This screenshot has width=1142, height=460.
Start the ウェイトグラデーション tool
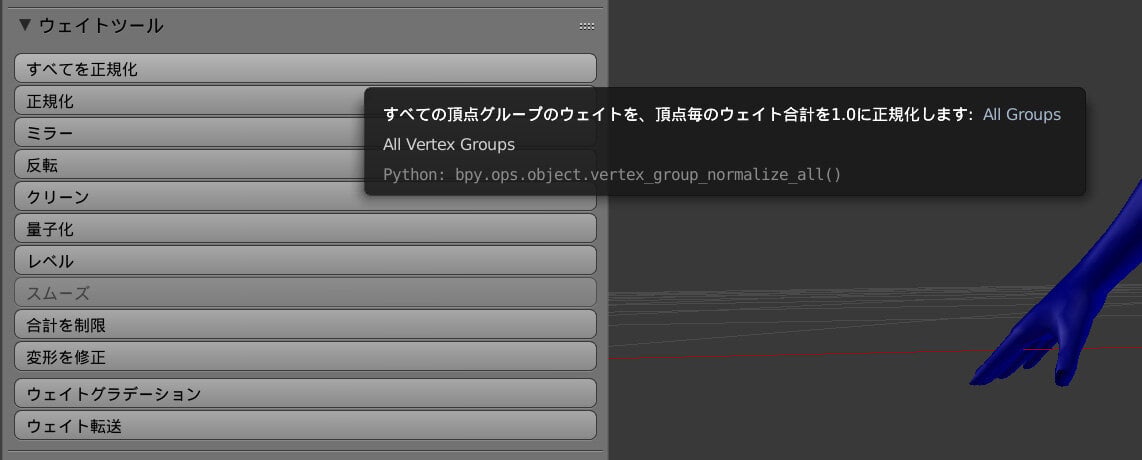pyautogui.click(x=305, y=393)
